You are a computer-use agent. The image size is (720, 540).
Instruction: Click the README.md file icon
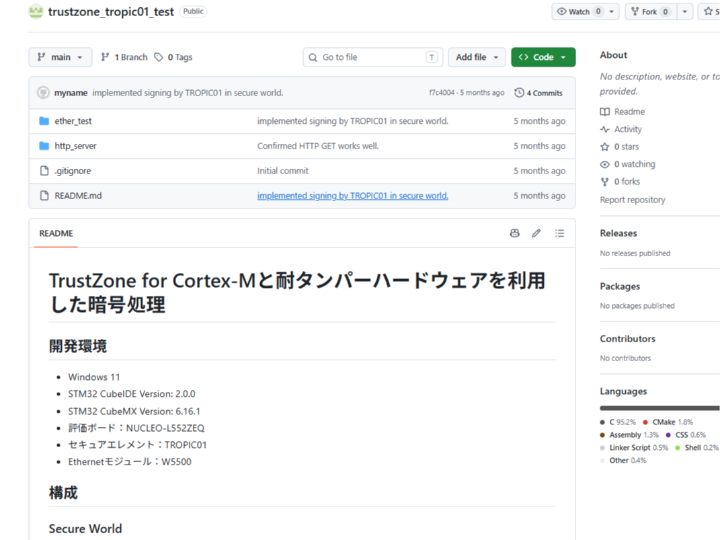[44, 196]
